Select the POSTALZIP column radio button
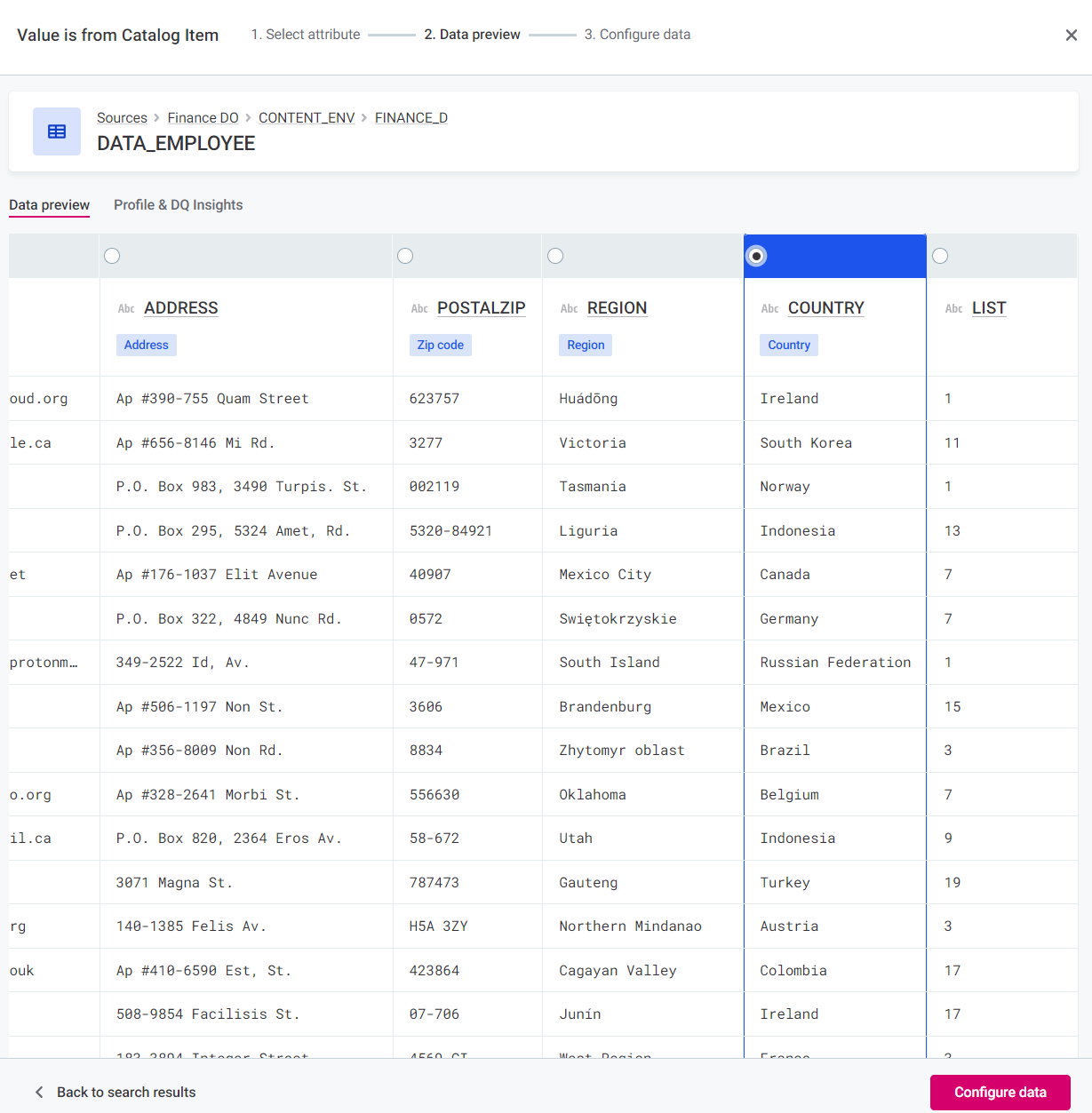 [x=405, y=256]
